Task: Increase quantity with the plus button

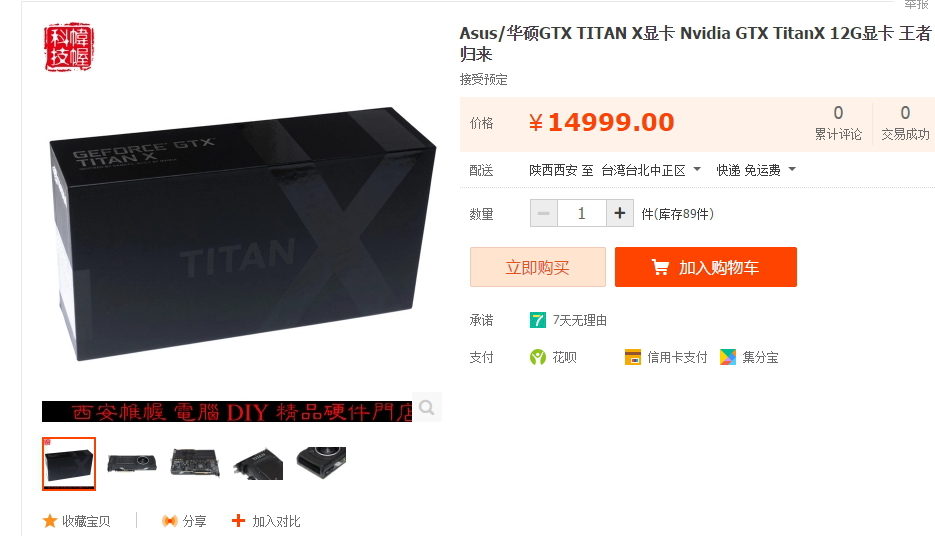Action: point(620,213)
